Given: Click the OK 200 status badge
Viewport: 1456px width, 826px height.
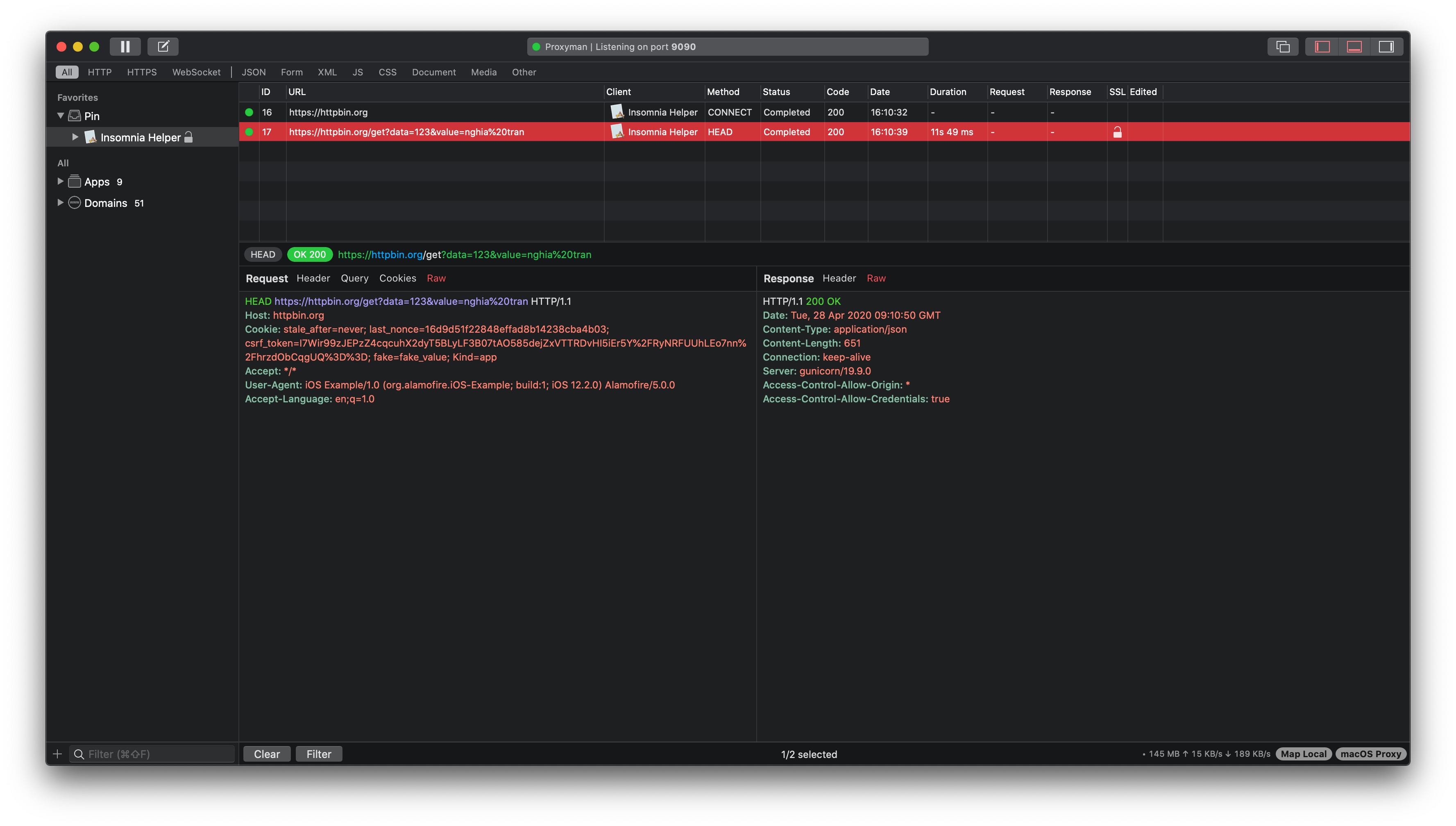Looking at the screenshot, I should click(309, 255).
